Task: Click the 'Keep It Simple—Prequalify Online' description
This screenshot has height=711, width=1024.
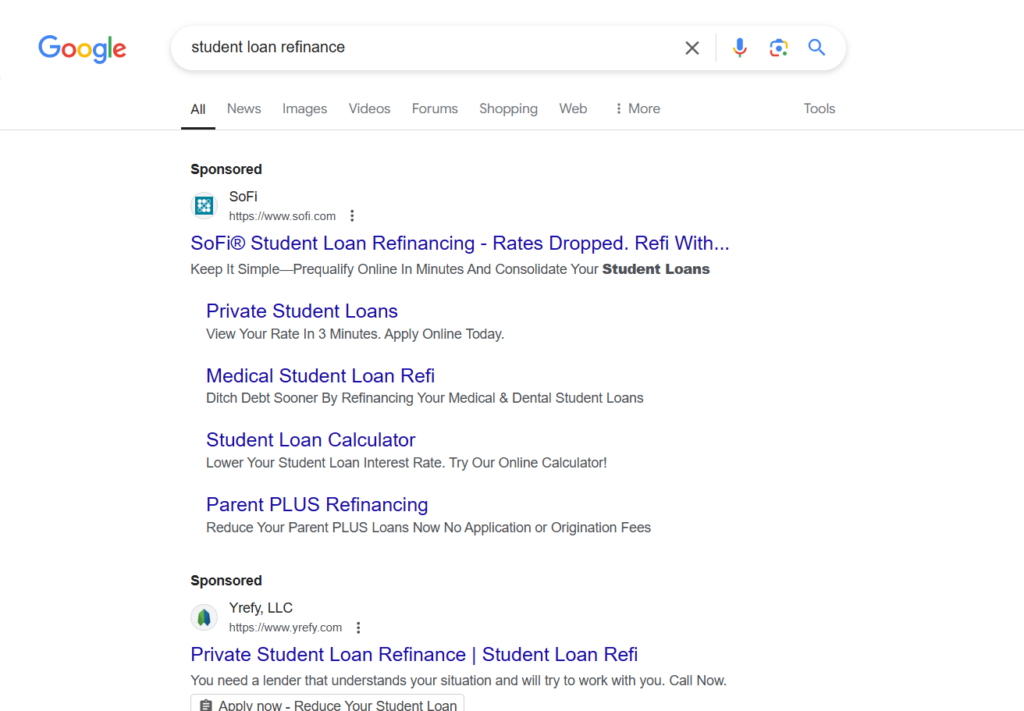Action: (450, 269)
